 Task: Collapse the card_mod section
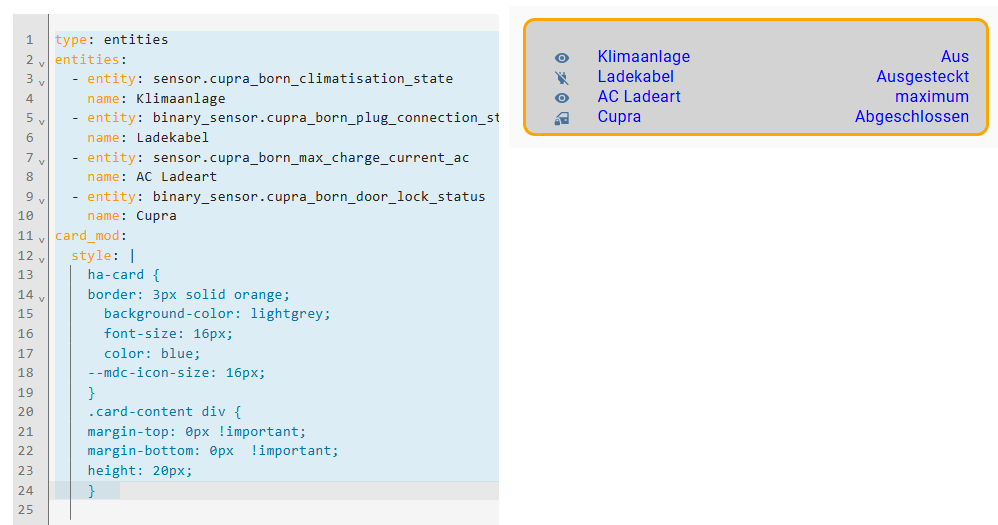point(41,238)
